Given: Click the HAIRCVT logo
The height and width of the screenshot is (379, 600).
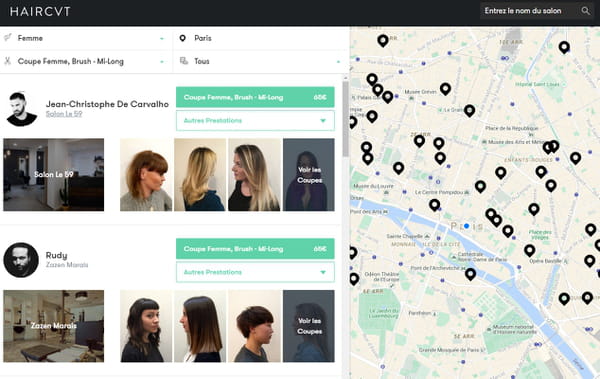Looking at the screenshot, I should (x=40, y=11).
